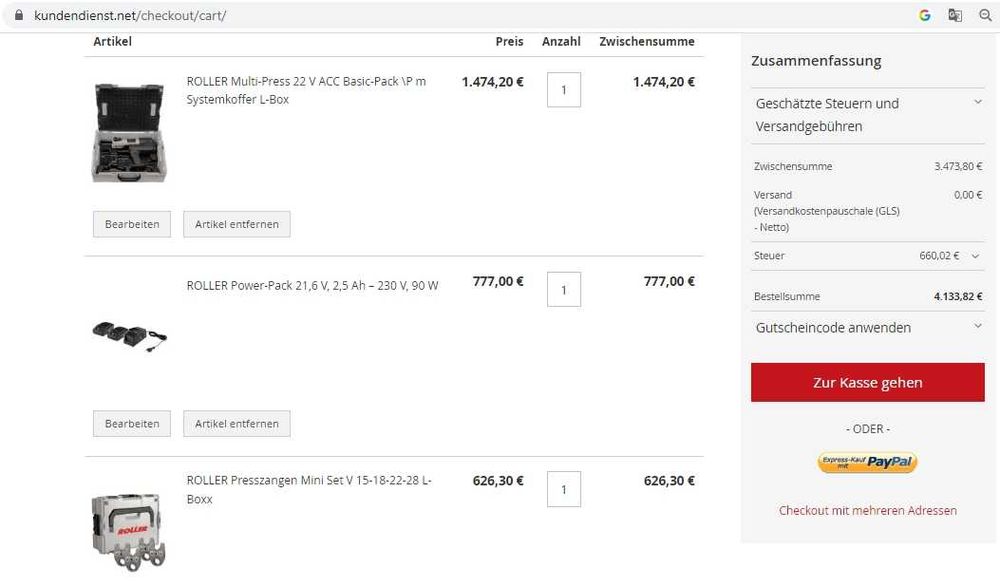
Task: Click the PayPal Express-Kauf button
Action: pyautogui.click(x=867, y=462)
